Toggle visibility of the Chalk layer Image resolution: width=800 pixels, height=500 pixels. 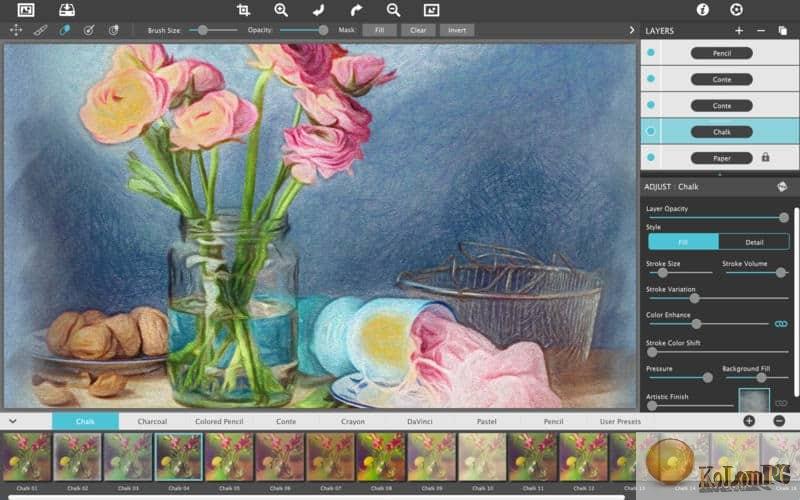pyautogui.click(x=651, y=131)
